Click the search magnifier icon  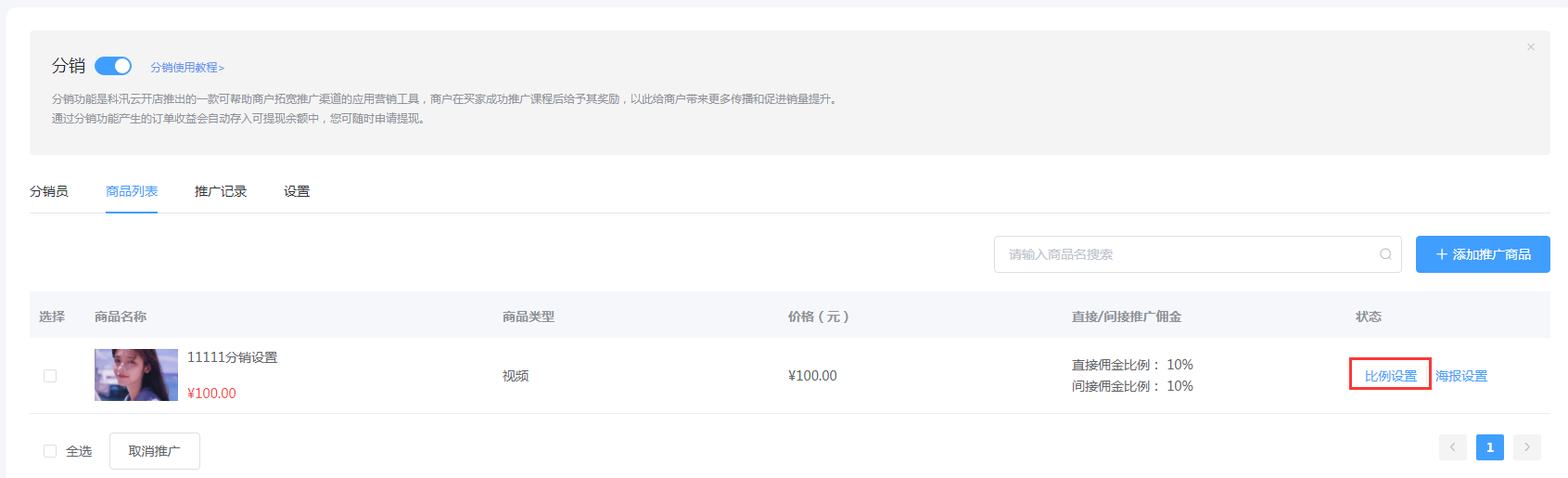[x=1385, y=254]
